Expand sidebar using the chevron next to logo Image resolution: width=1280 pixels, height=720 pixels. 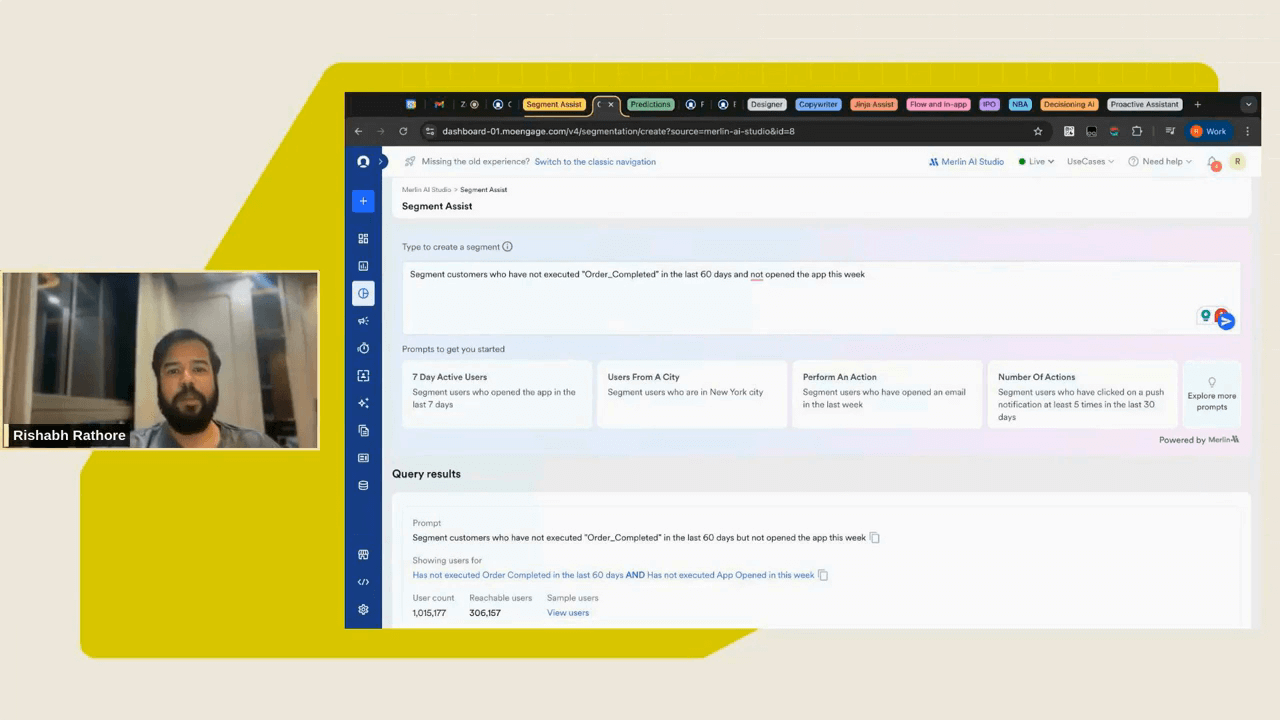click(x=381, y=161)
